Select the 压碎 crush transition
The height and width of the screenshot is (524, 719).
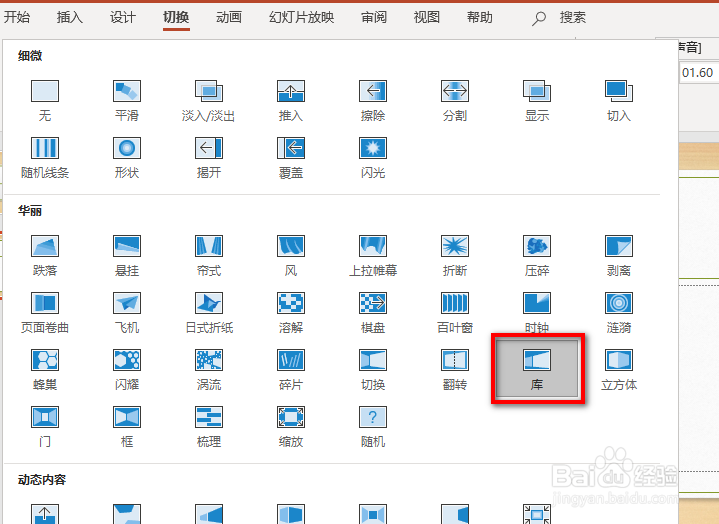point(537,256)
